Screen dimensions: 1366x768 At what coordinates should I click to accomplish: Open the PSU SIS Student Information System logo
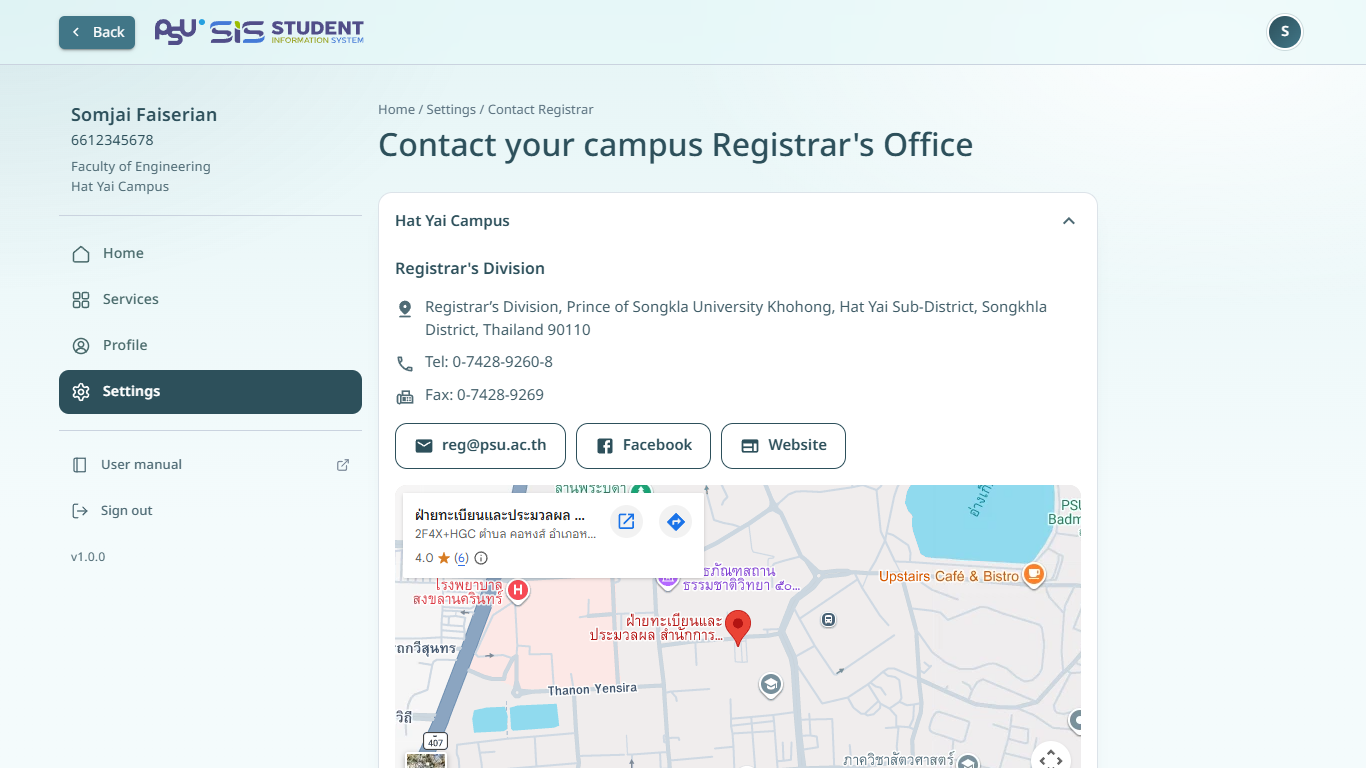(259, 32)
